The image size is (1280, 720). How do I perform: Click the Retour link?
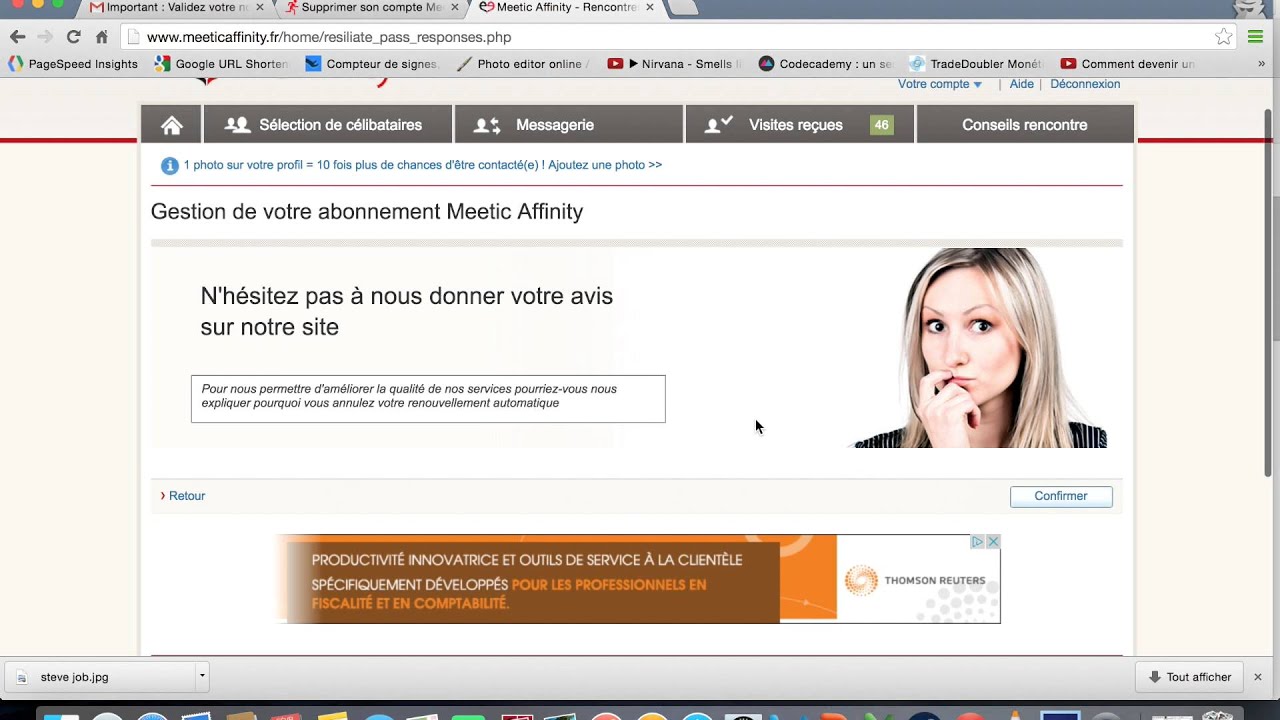coord(187,496)
